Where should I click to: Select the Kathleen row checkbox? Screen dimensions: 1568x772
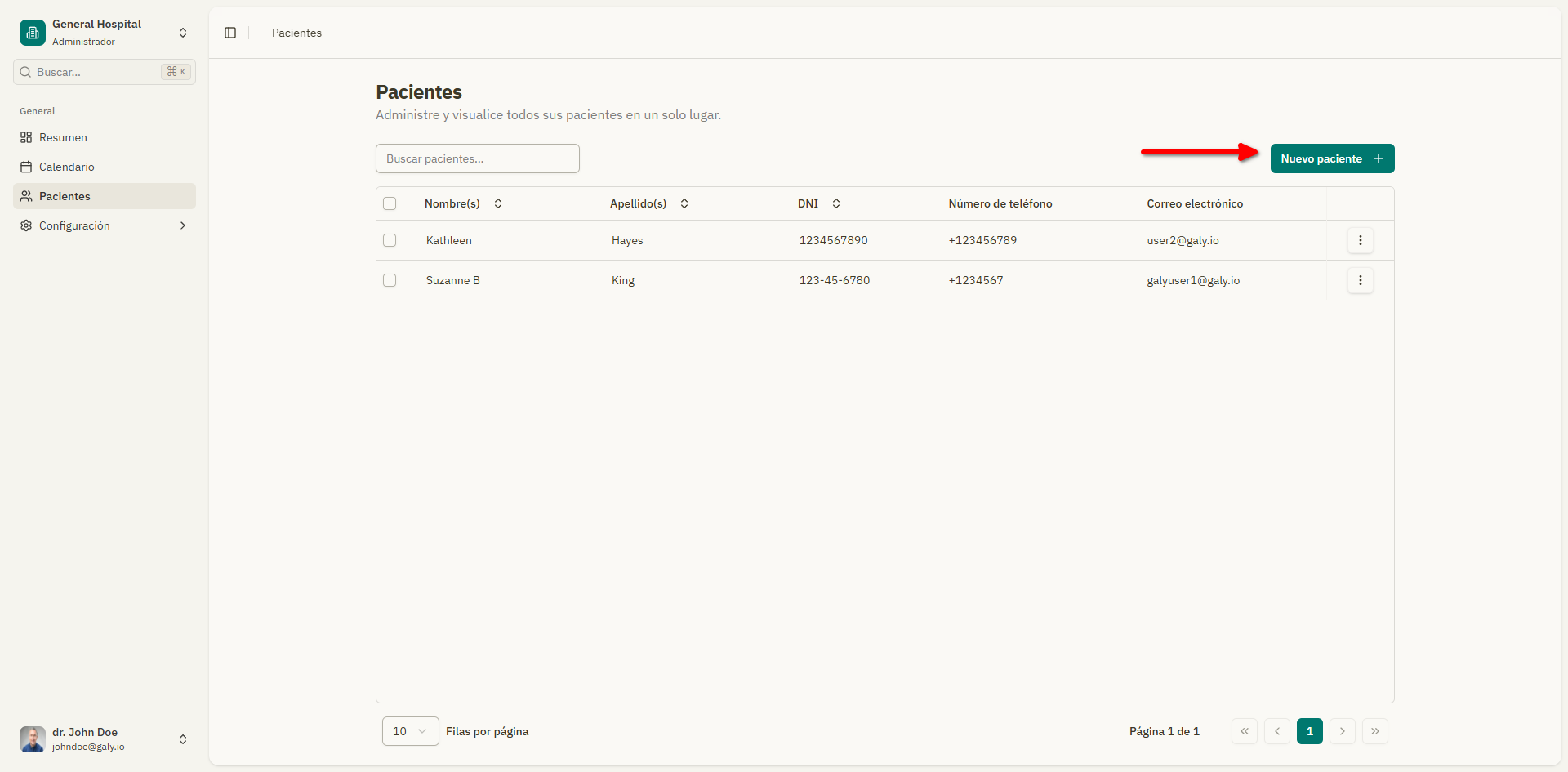tap(390, 240)
